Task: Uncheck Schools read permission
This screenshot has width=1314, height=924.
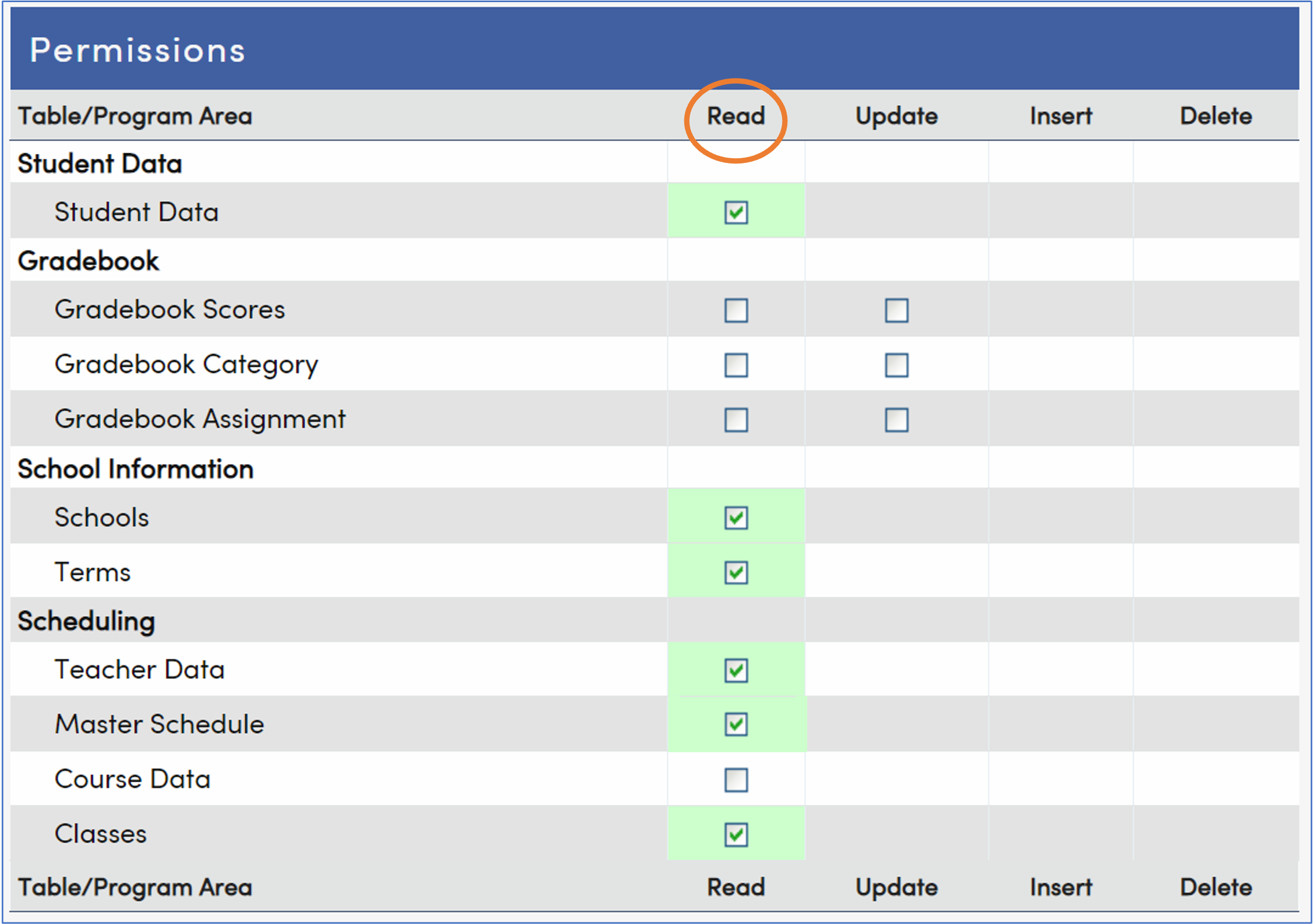Action: 736,518
